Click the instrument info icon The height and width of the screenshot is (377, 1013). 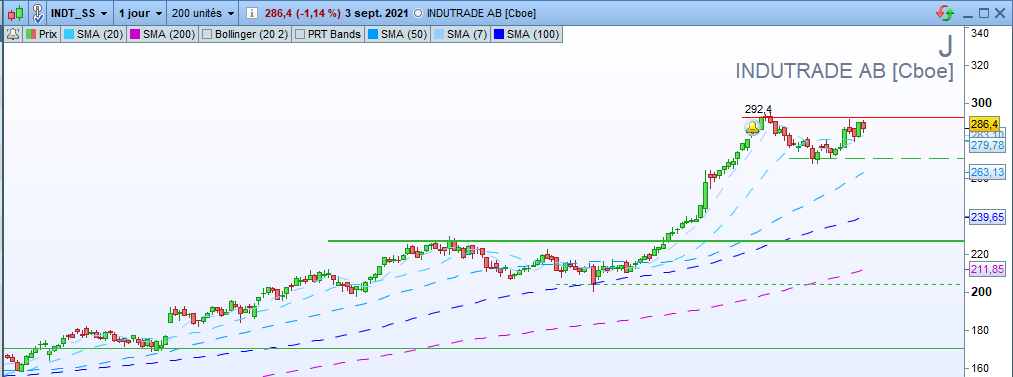(x=252, y=13)
